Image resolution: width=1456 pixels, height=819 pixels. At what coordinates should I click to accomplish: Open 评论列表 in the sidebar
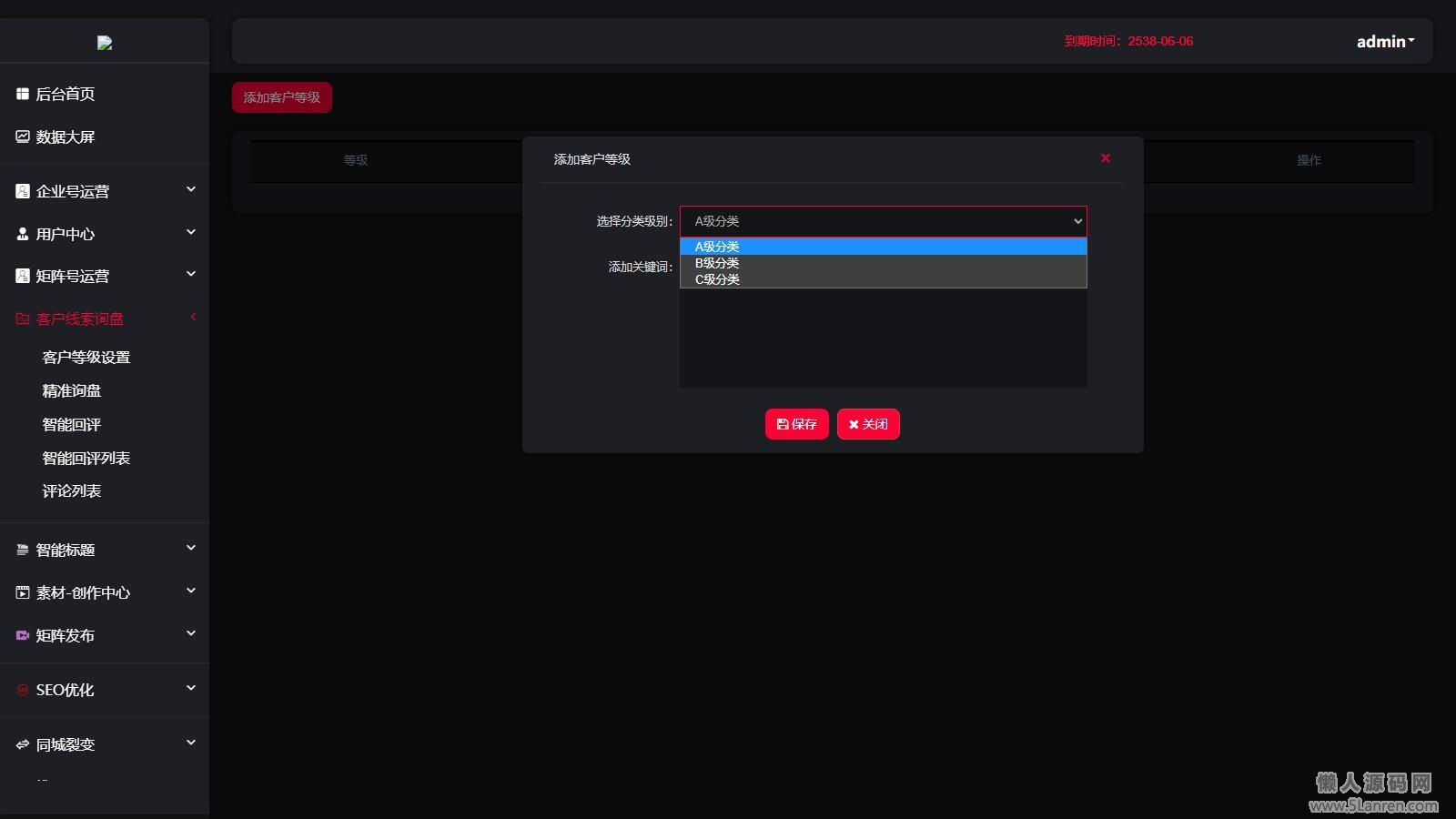72,491
